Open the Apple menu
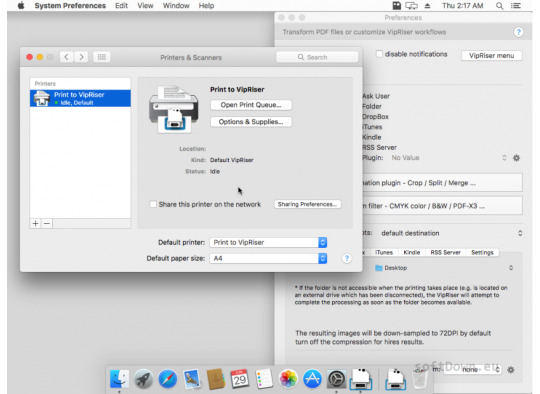This screenshot has width=540, height=394. (x=21, y=6)
